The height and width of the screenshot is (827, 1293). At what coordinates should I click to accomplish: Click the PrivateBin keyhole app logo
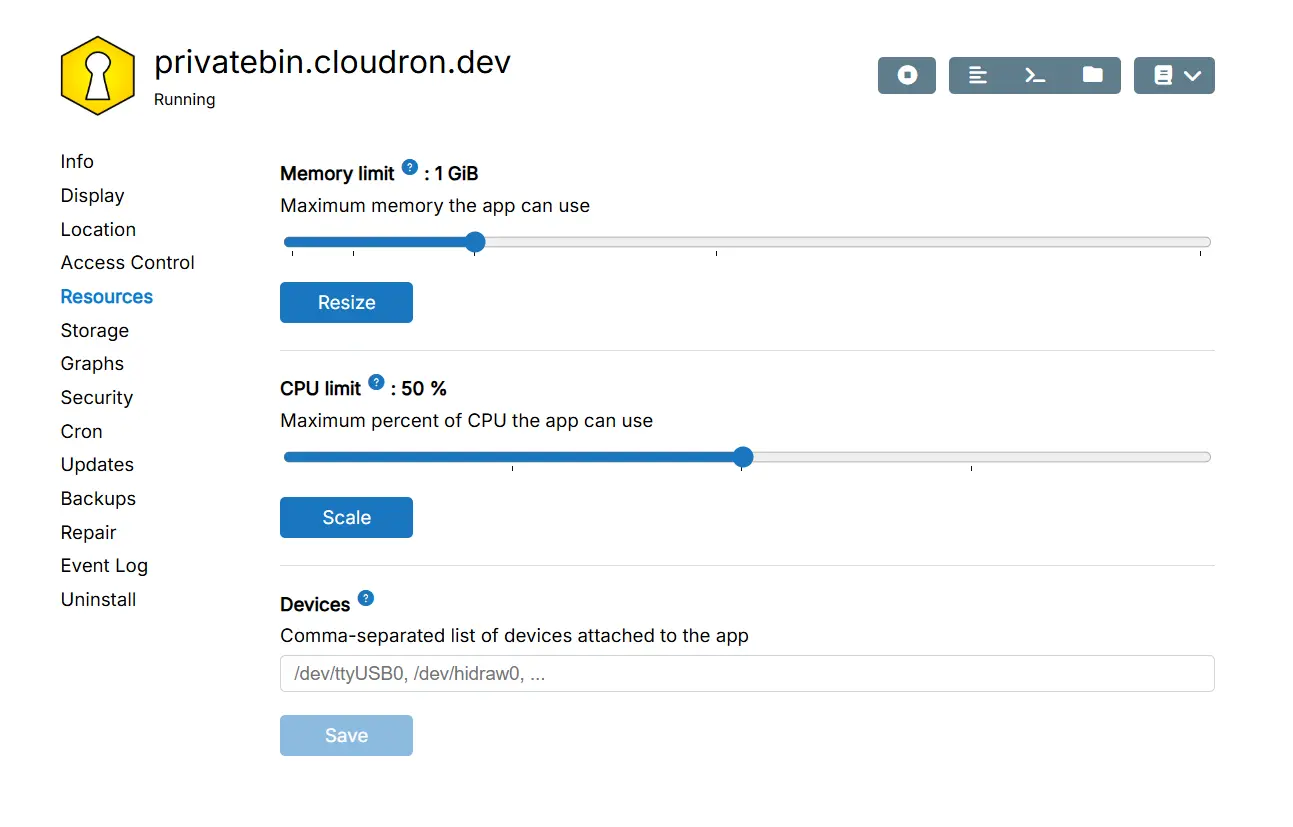[97, 76]
